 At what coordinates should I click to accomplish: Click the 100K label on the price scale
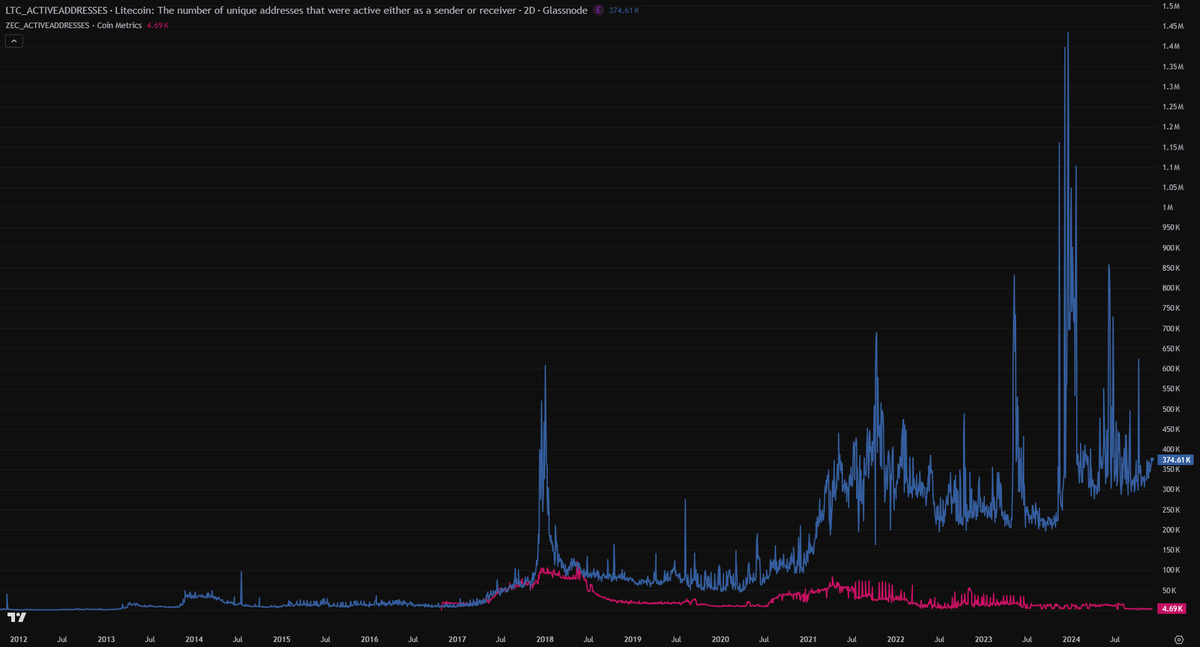1171,570
